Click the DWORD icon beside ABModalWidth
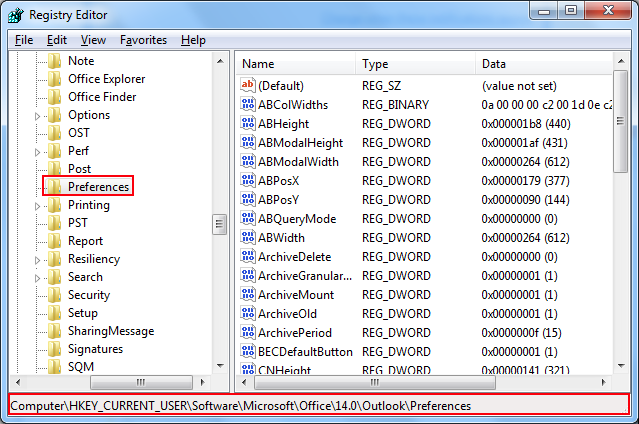The width and height of the screenshot is (639, 424). (248, 161)
